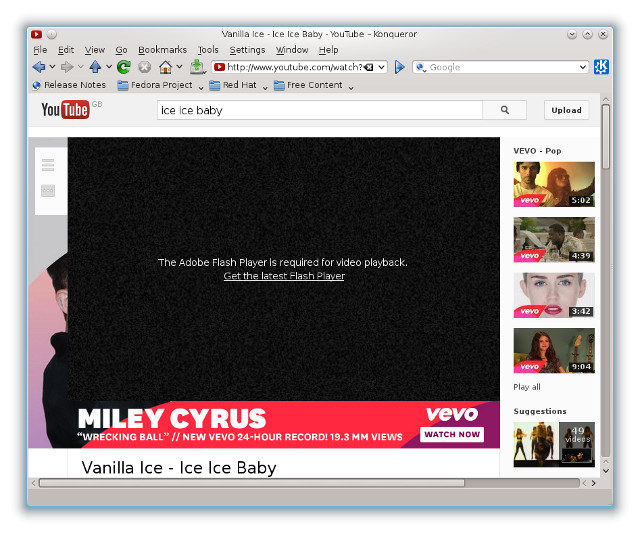Go to the Home page icon
The height and width of the screenshot is (533, 640).
click(165, 67)
